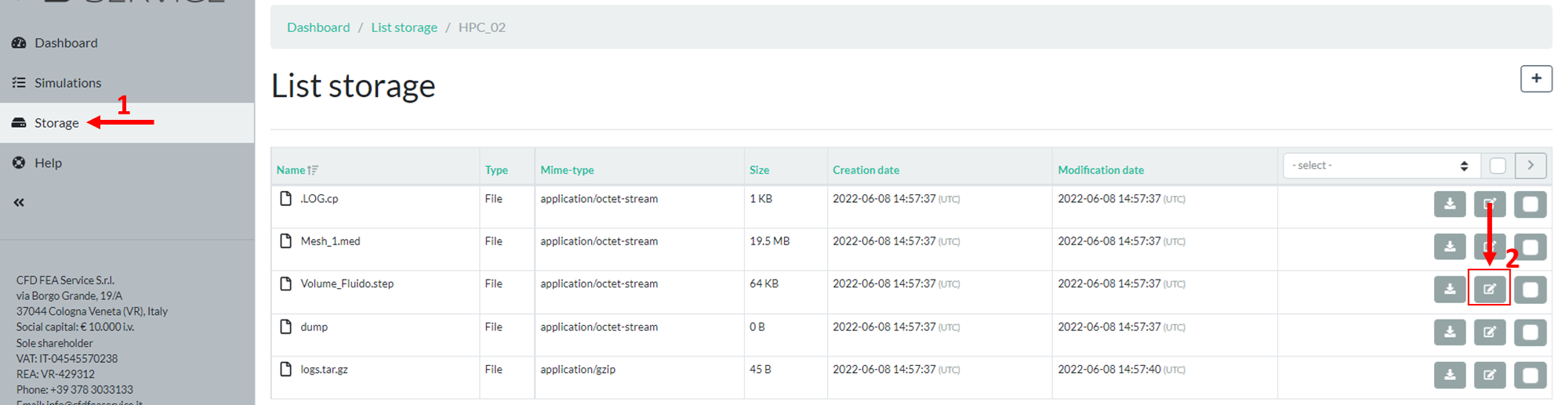Viewport: 1568px width, 405px height.
Task: Edit the dump file entry
Action: (x=1489, y=332)
